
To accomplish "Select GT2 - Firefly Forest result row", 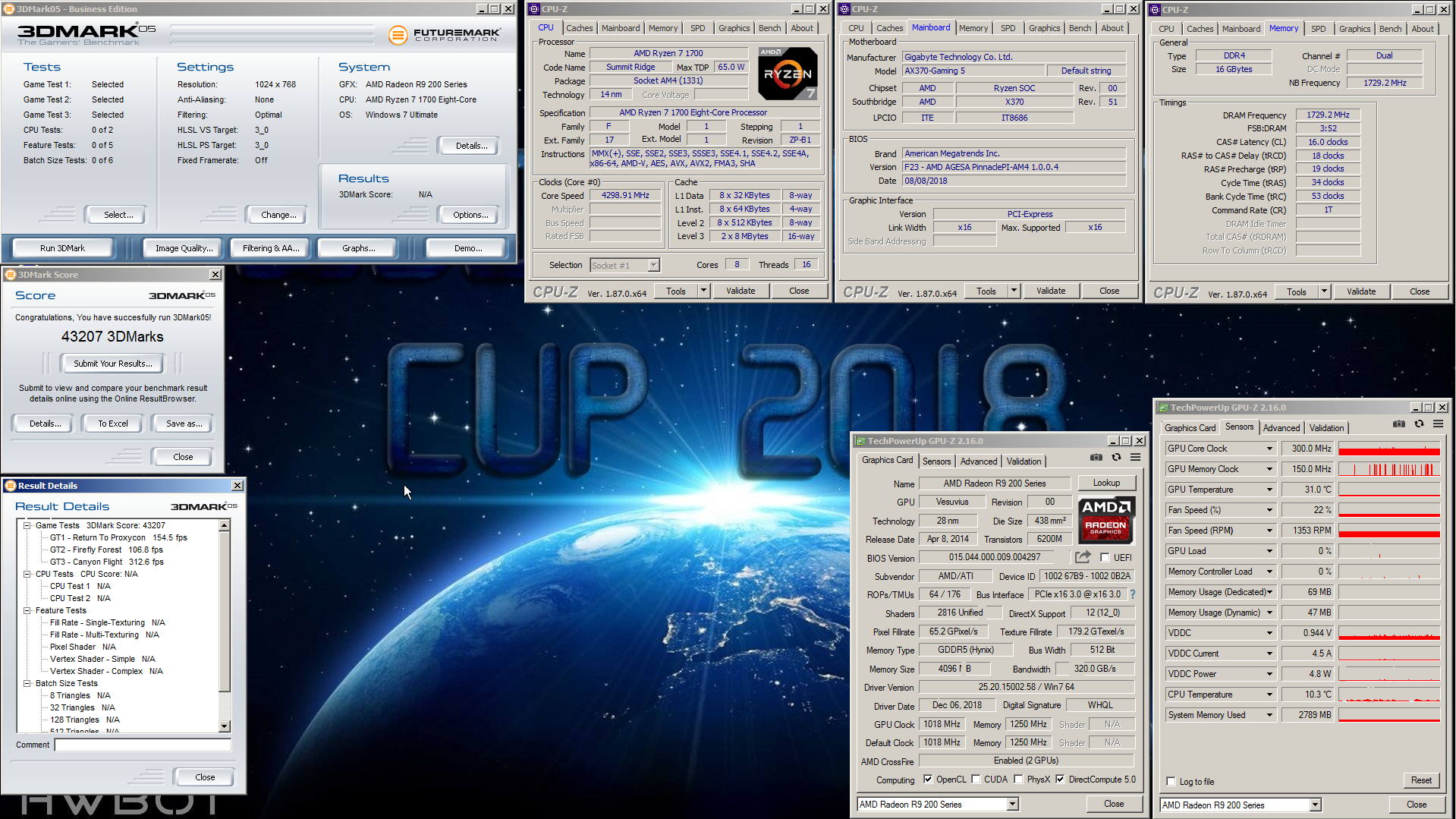I will (x=106, y=550).
